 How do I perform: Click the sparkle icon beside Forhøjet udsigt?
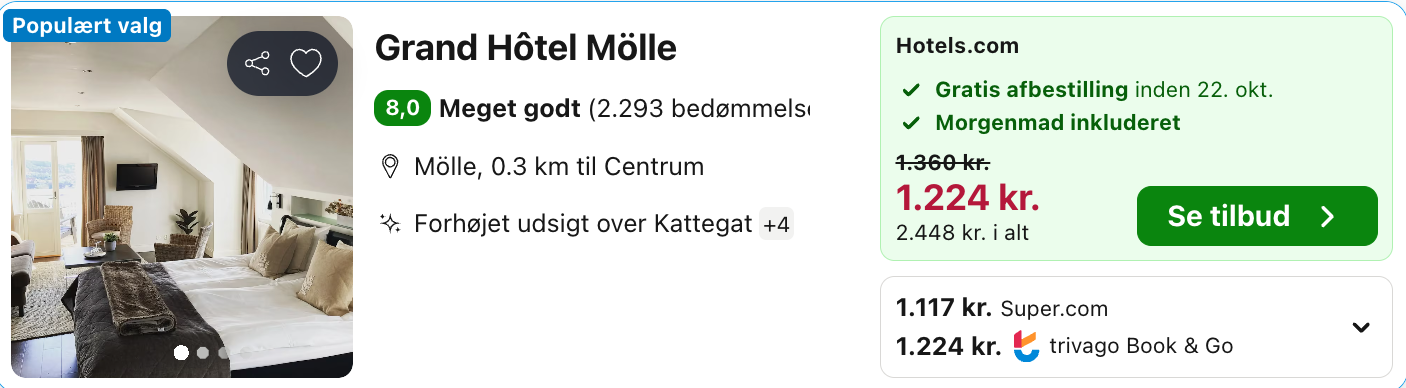(391, 223)
